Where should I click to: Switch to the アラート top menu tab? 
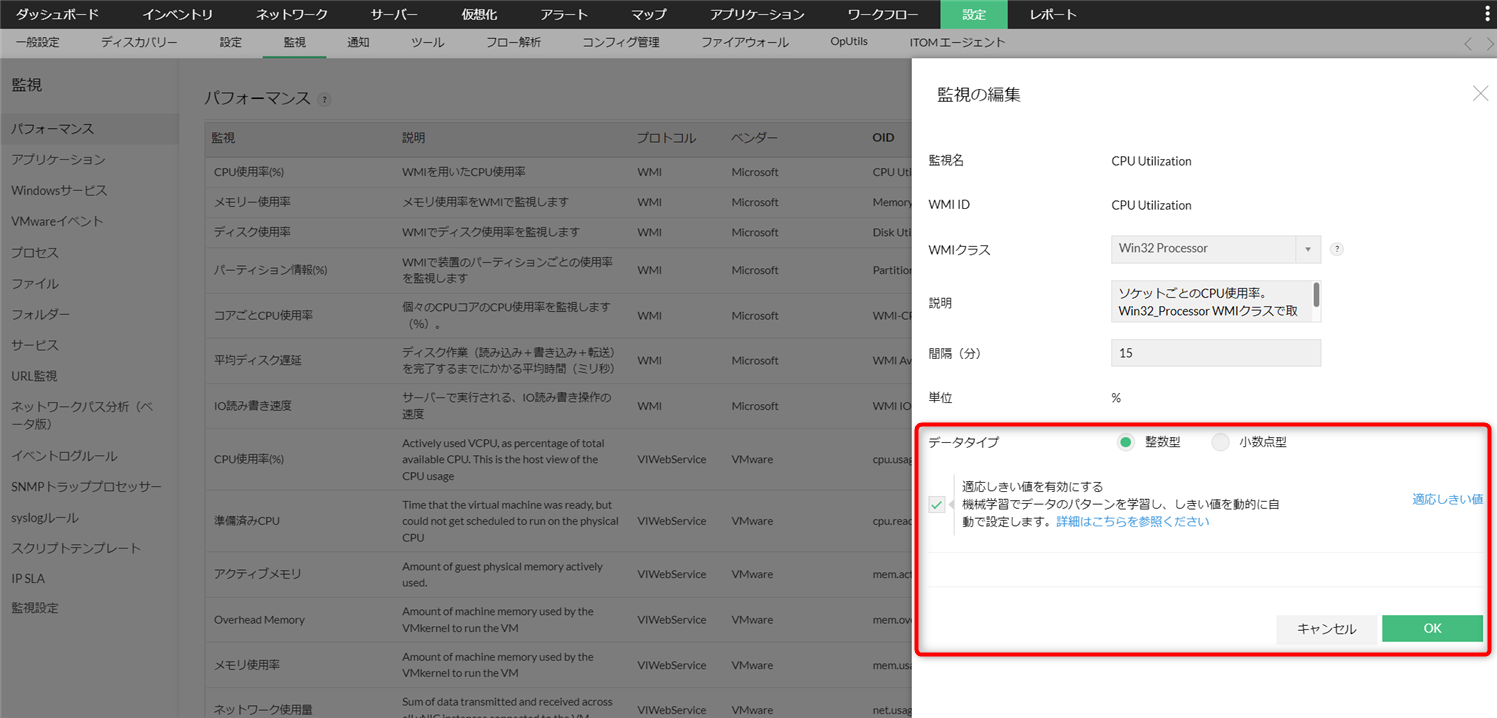pyautogui.click(x=564, y=14)
